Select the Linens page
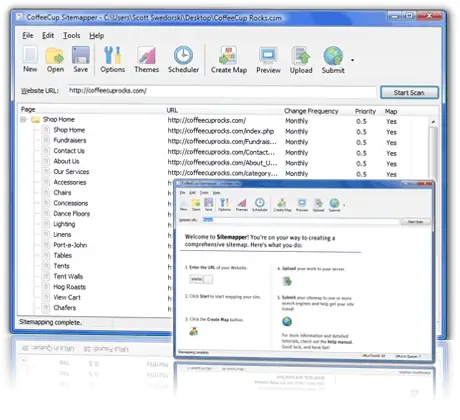 [x=62, y=235]
